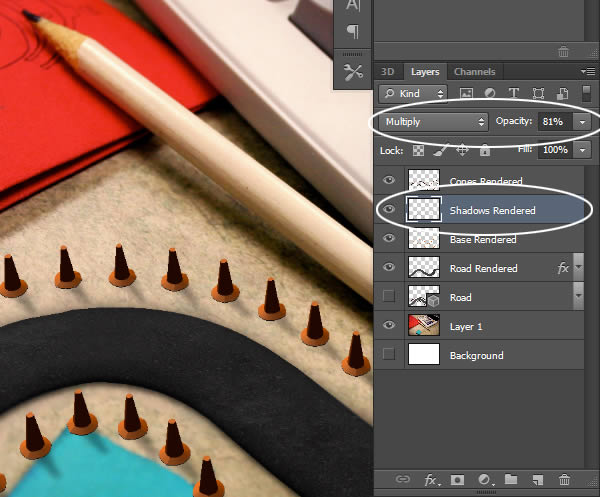The height and width of the screenshot is (497, 600).
Task: Select the Shadows Rendered layer name
Action: click(x=492, y=210)
